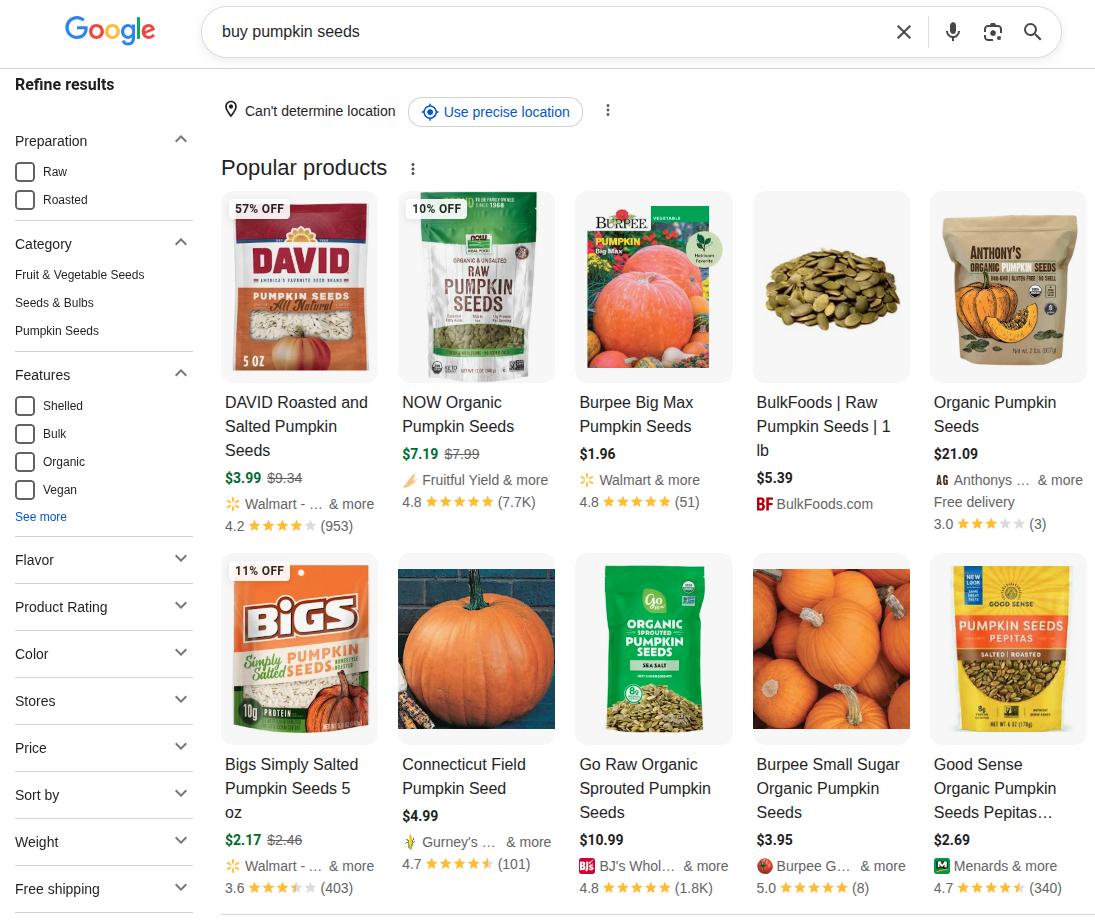Enable the Raw preparation checkbox
This screenshot has height=920, width=1095.
click(25, 171)
